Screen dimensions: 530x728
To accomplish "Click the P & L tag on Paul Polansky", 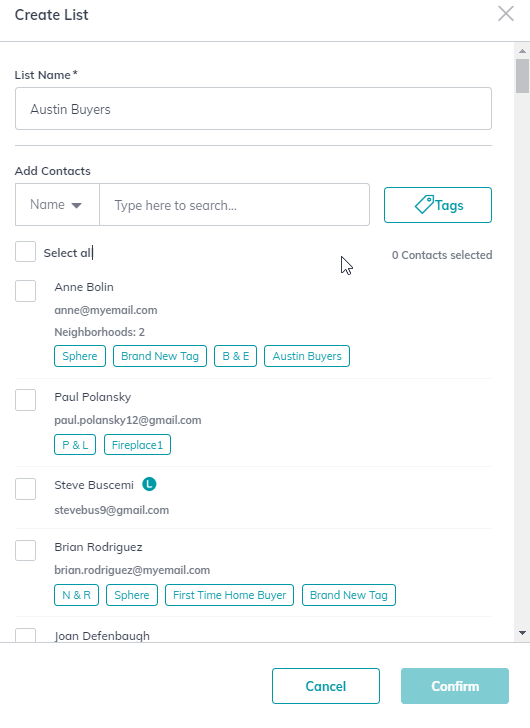I will tap(75, 445).
